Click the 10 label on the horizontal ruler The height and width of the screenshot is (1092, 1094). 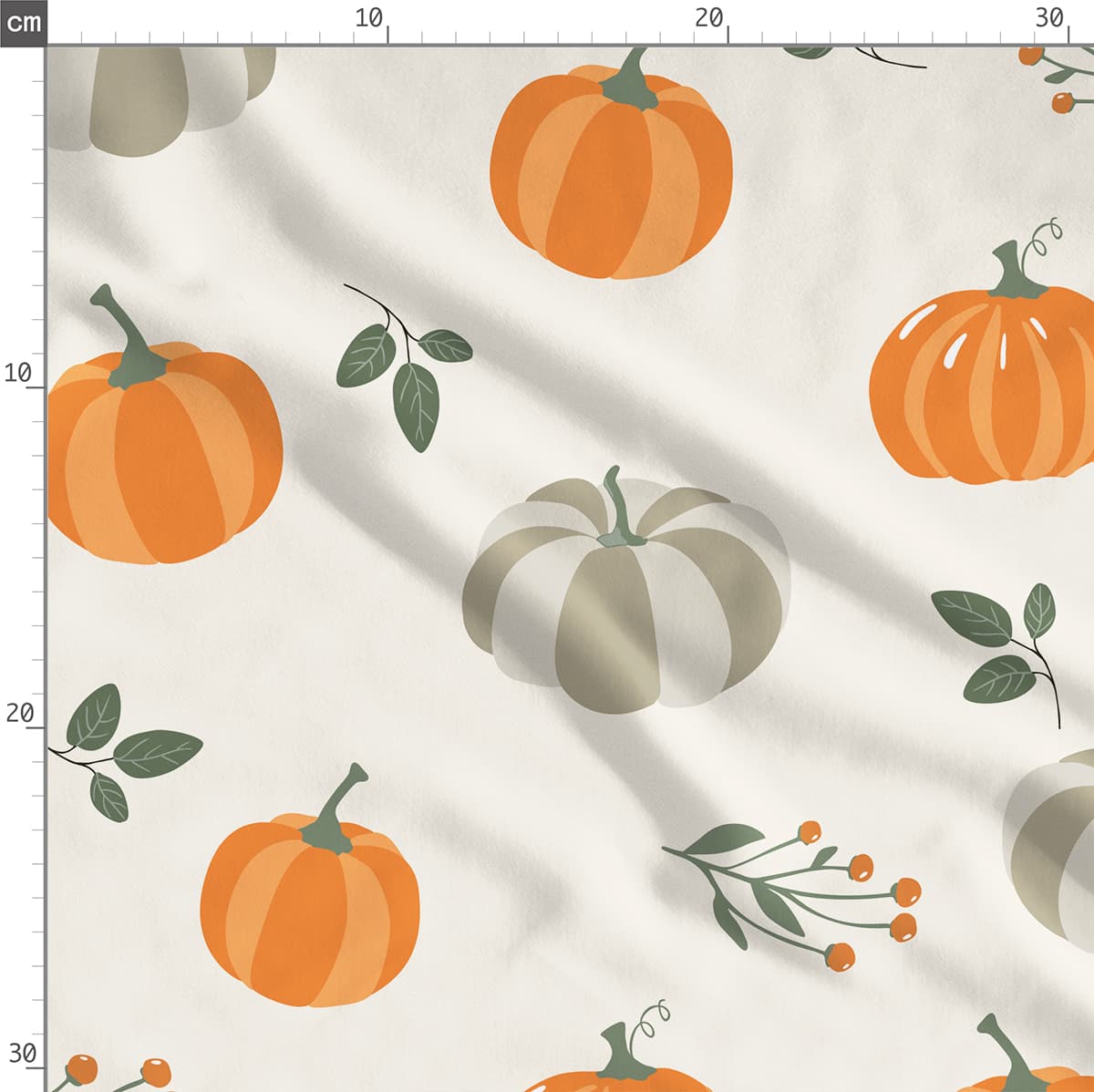tap(368, 18)
